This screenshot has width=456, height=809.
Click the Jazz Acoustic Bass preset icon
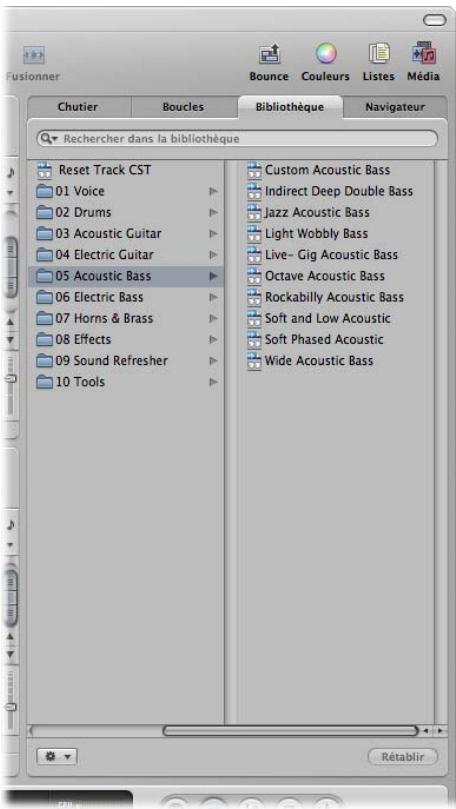click(x=254, y=213)
